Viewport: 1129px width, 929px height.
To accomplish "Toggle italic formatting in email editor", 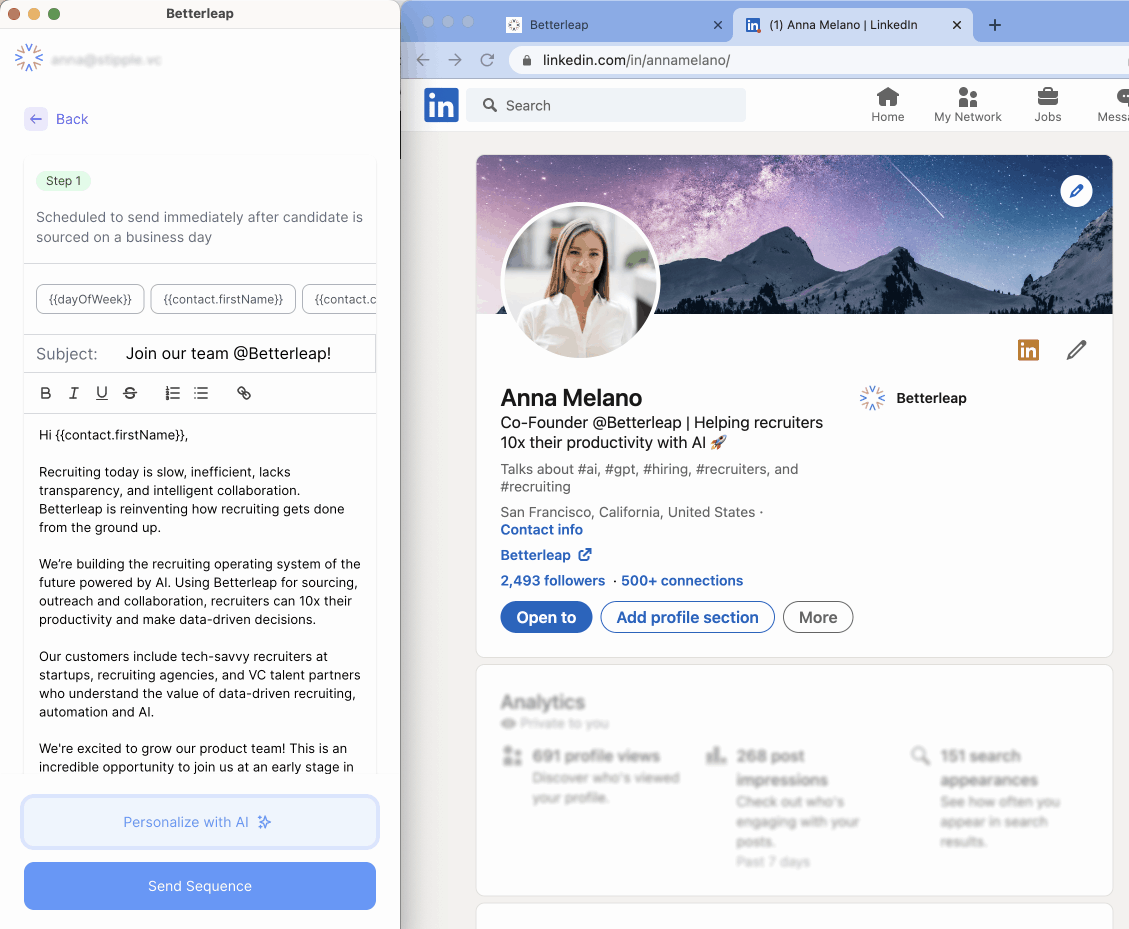I will tap(73, 393).
